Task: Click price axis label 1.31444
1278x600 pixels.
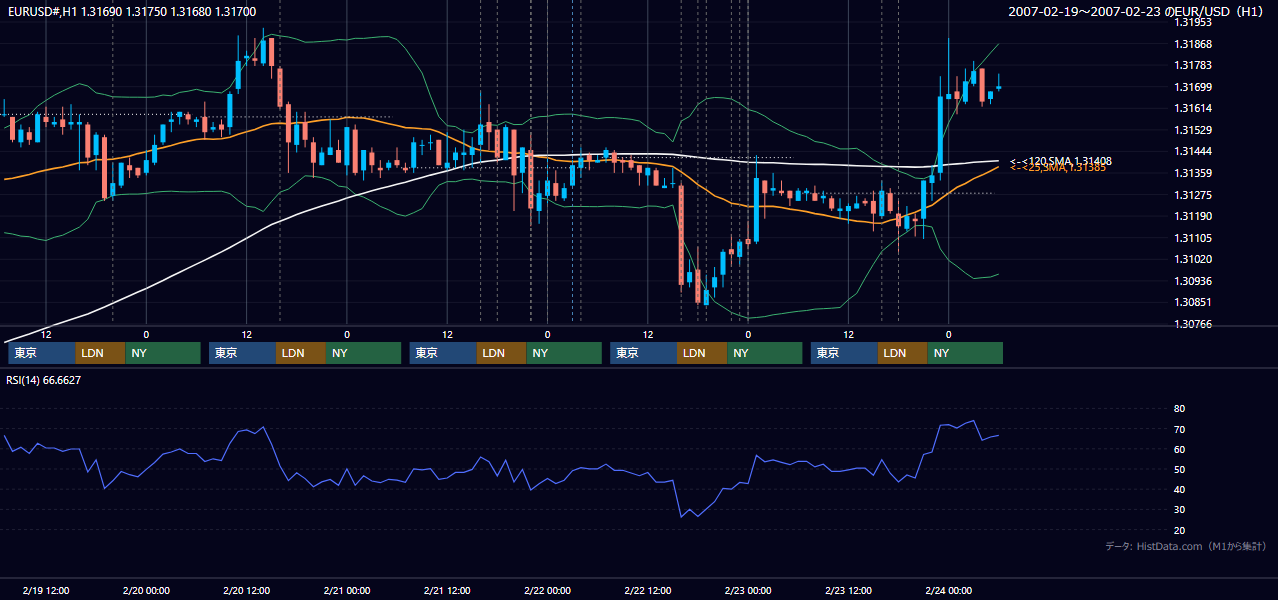Action: click(x=1193, y=151)
